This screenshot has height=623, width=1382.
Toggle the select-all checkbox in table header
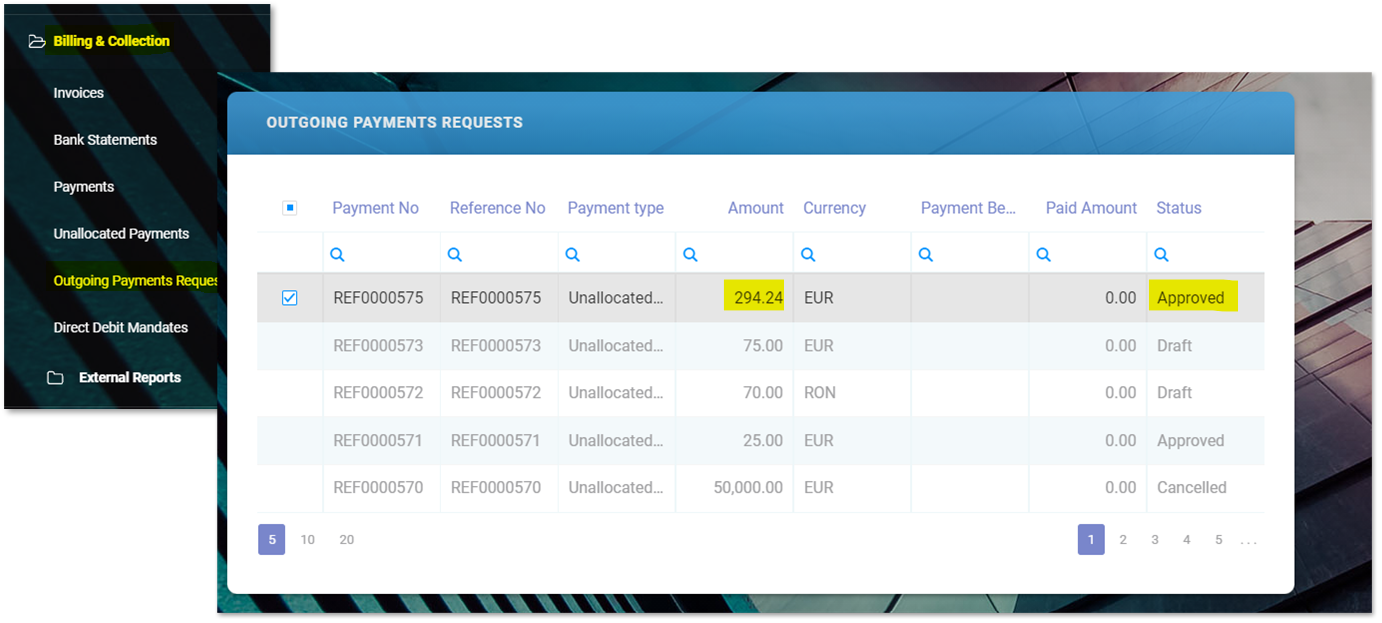point(290,208)
